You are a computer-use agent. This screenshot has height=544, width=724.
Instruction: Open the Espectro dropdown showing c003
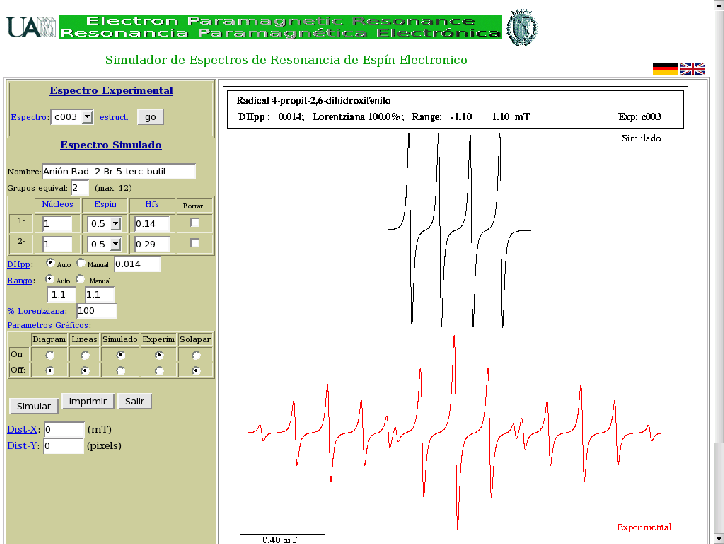point(72,117)
